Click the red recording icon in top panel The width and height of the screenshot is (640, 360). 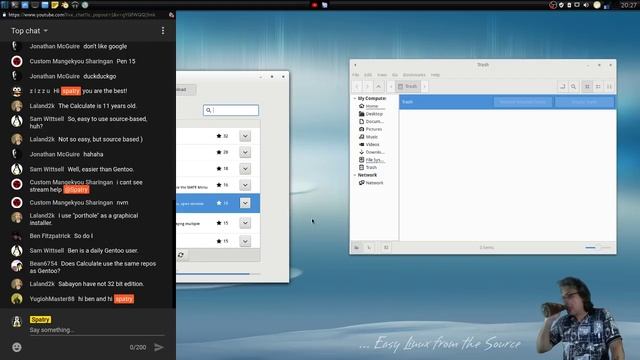coord(314,5)
